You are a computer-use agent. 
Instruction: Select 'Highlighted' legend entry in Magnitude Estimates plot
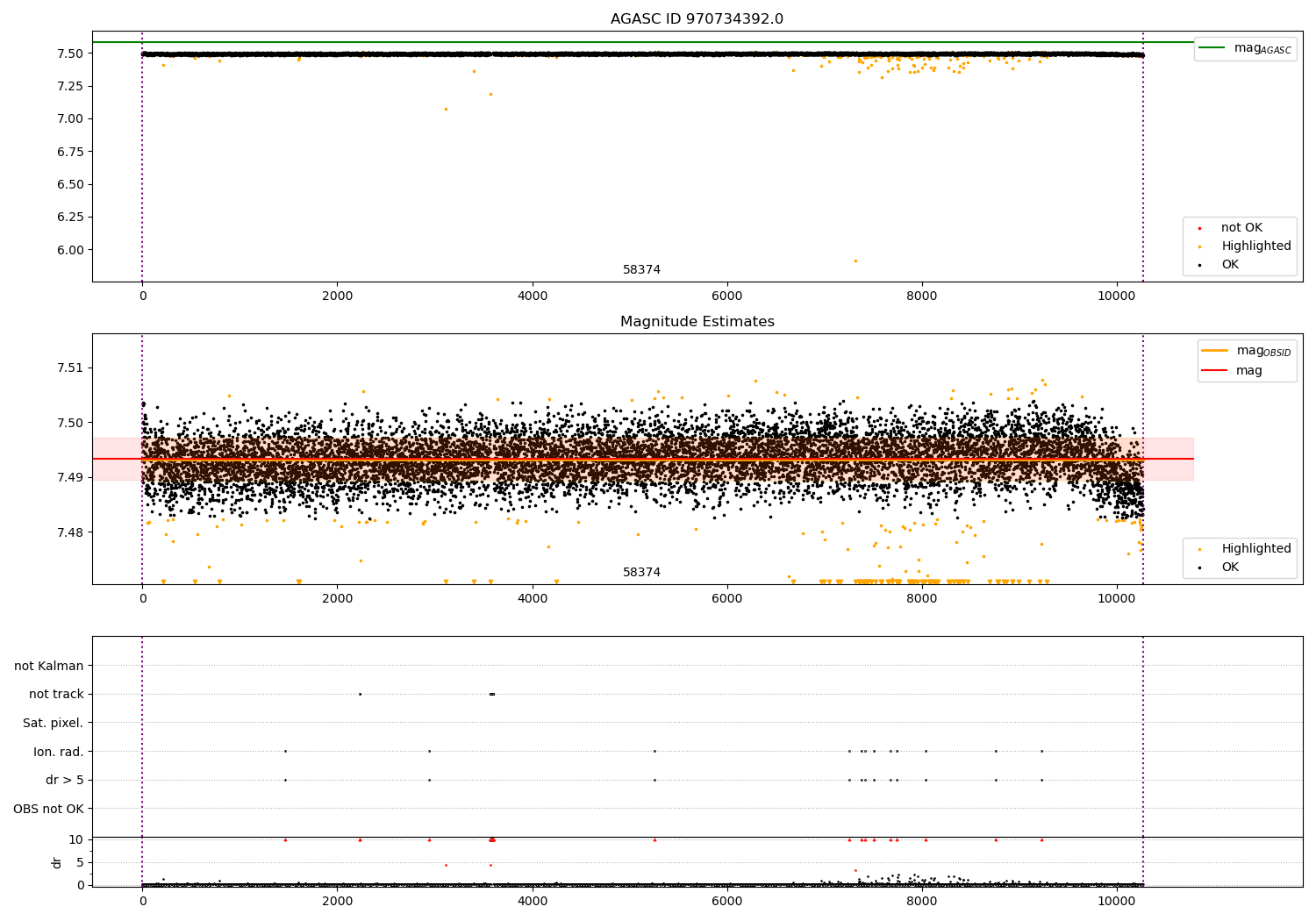coord(1255,549)
